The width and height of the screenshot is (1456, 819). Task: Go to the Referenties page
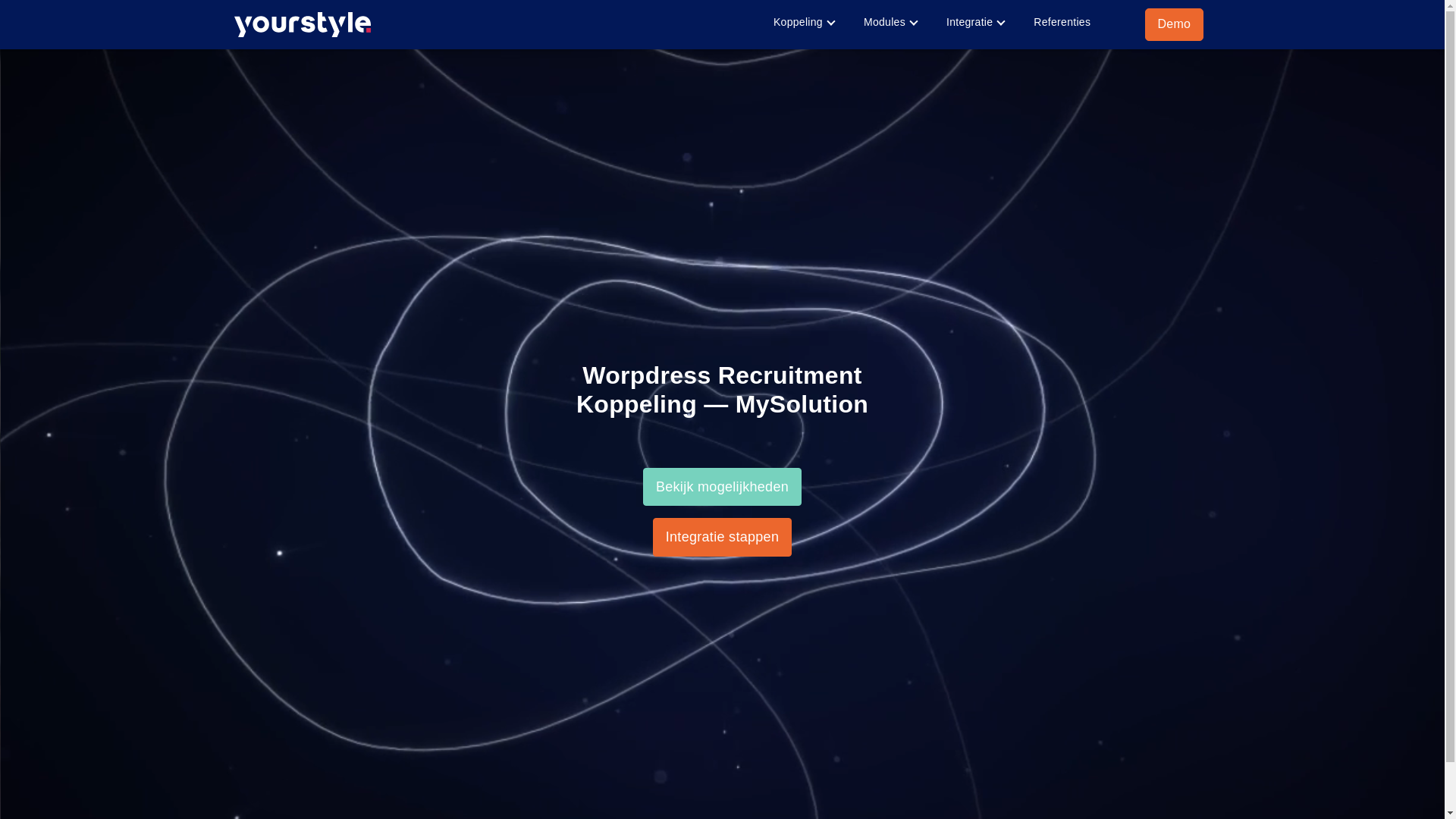[x=1062, y=22]
